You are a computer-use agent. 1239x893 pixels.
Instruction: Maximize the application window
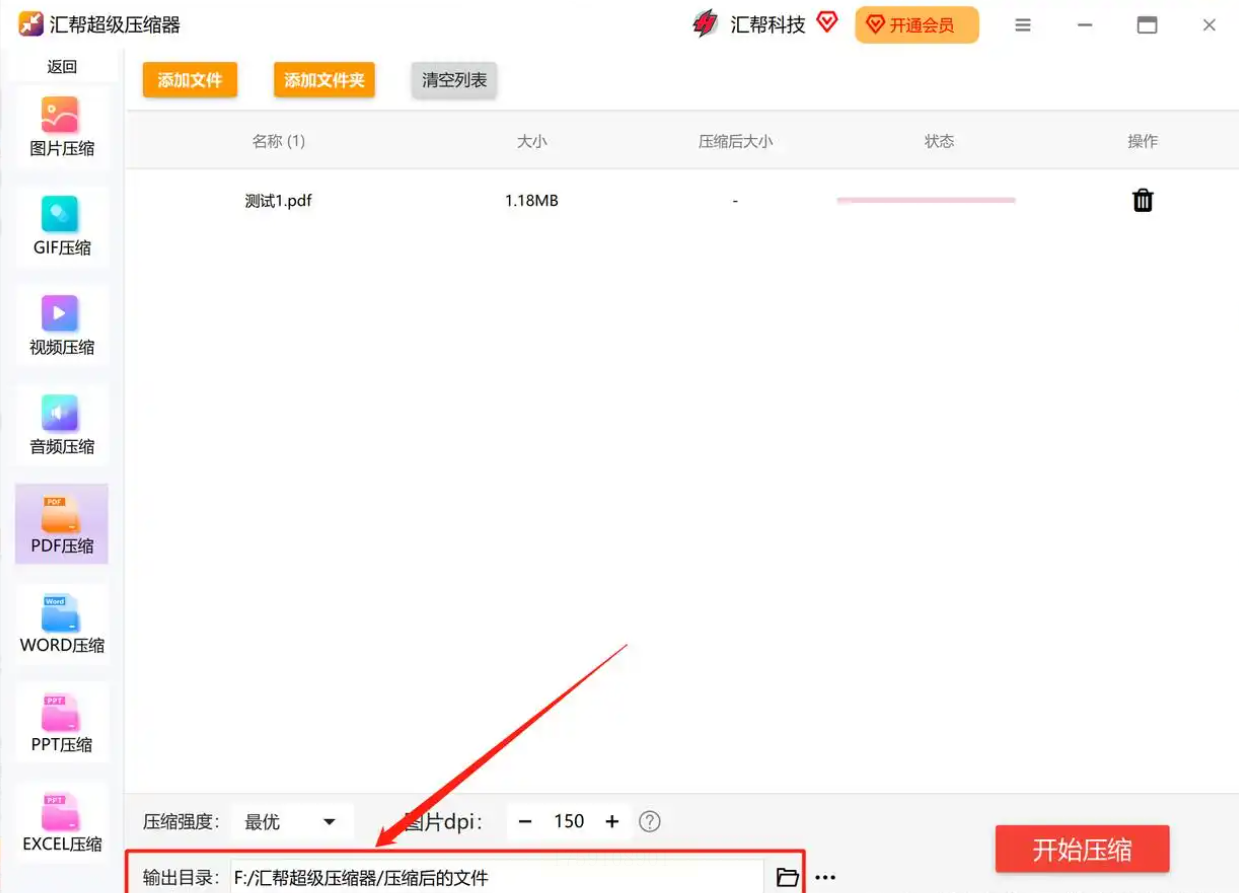click(1147, 26)
